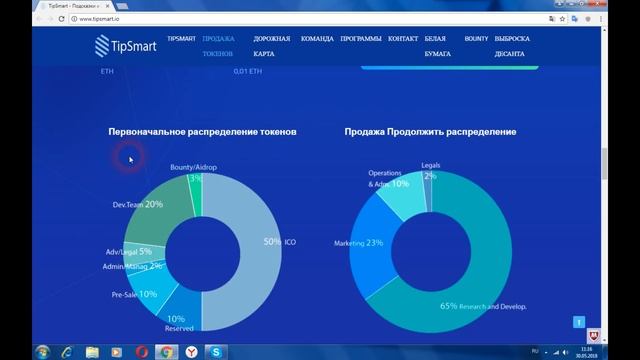Open КОМАНДА nav item
Screen dimensions: 640x360
317,38
